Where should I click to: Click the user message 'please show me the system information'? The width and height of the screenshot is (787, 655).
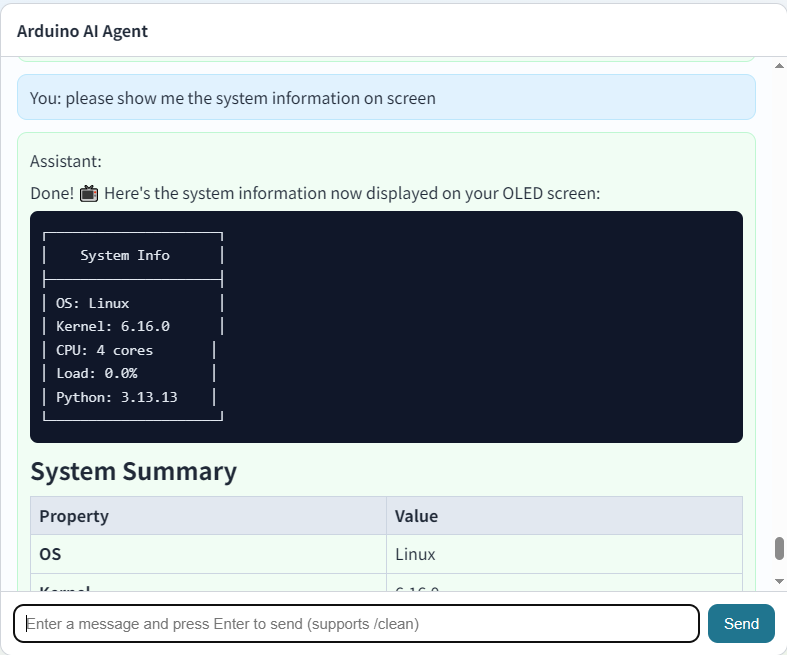(x=386, y=97)
